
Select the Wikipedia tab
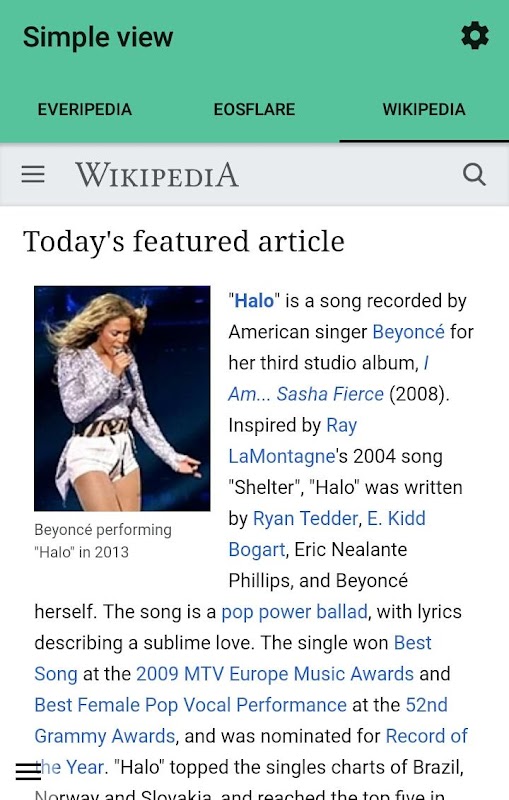point(424,109)
